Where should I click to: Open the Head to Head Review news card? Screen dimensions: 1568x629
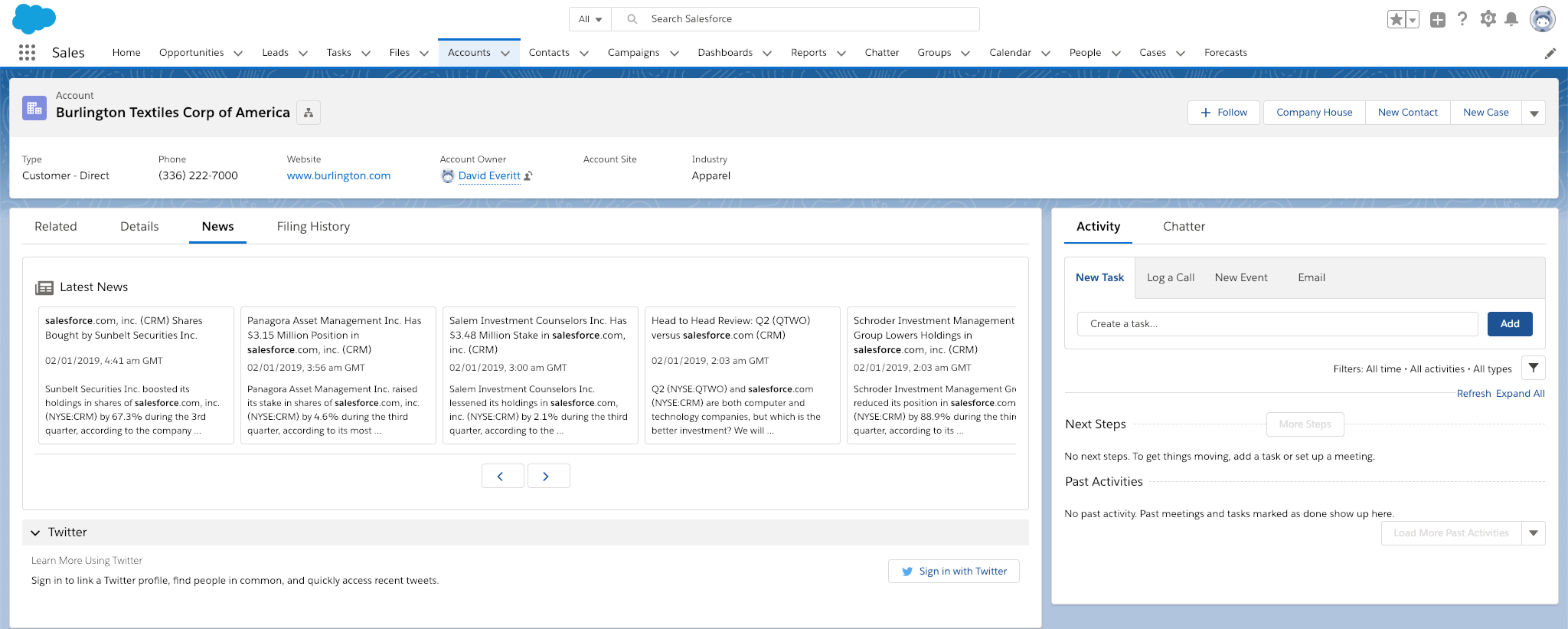click(743, 375)
